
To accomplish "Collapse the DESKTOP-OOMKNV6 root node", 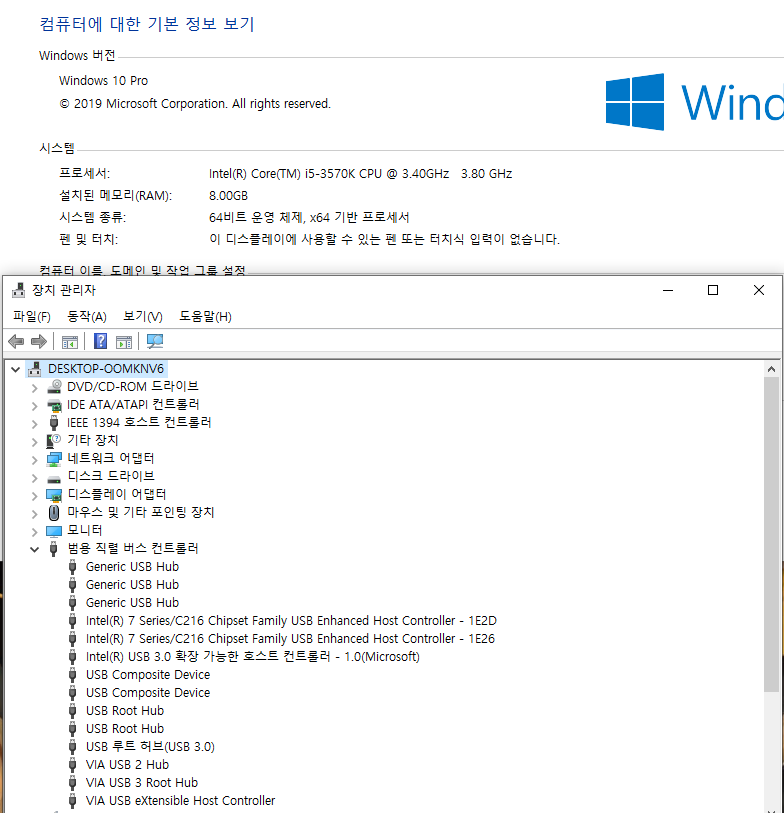I will [16, 369].
